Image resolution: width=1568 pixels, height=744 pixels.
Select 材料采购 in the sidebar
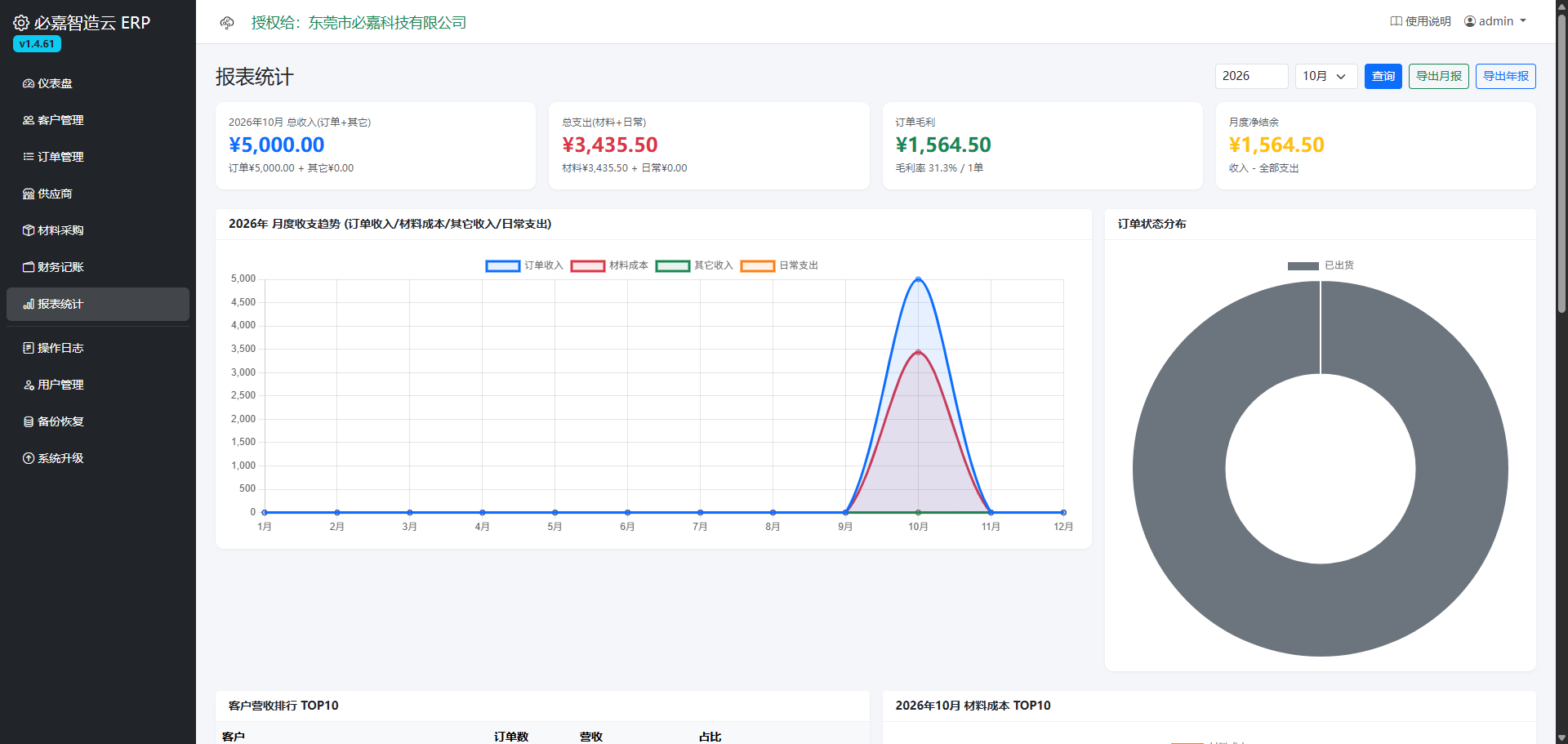98,230
